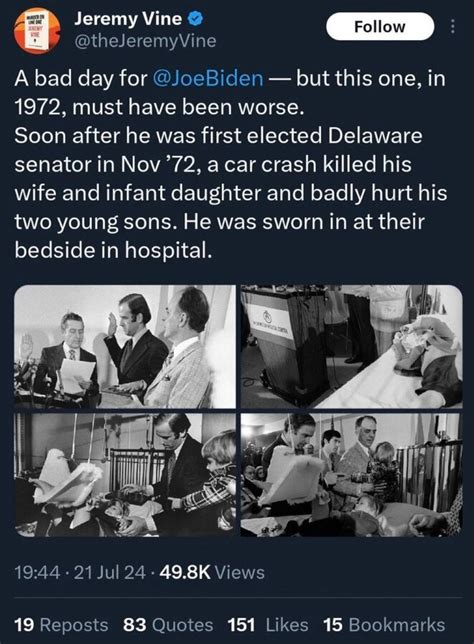Click the 19:44 post timestamp
474x644 pixels.
coord(37,572)
